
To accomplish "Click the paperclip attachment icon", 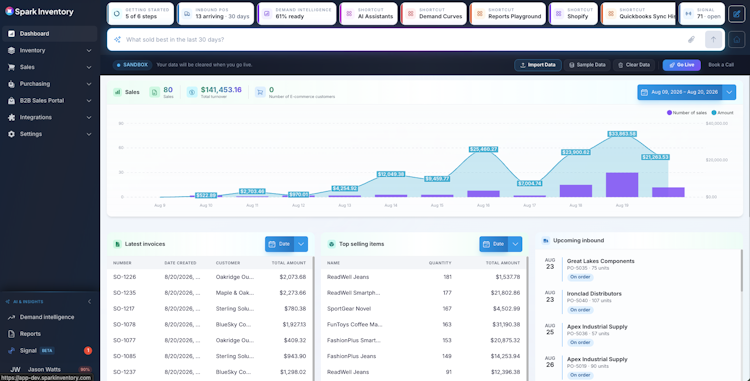I will 691,40.
